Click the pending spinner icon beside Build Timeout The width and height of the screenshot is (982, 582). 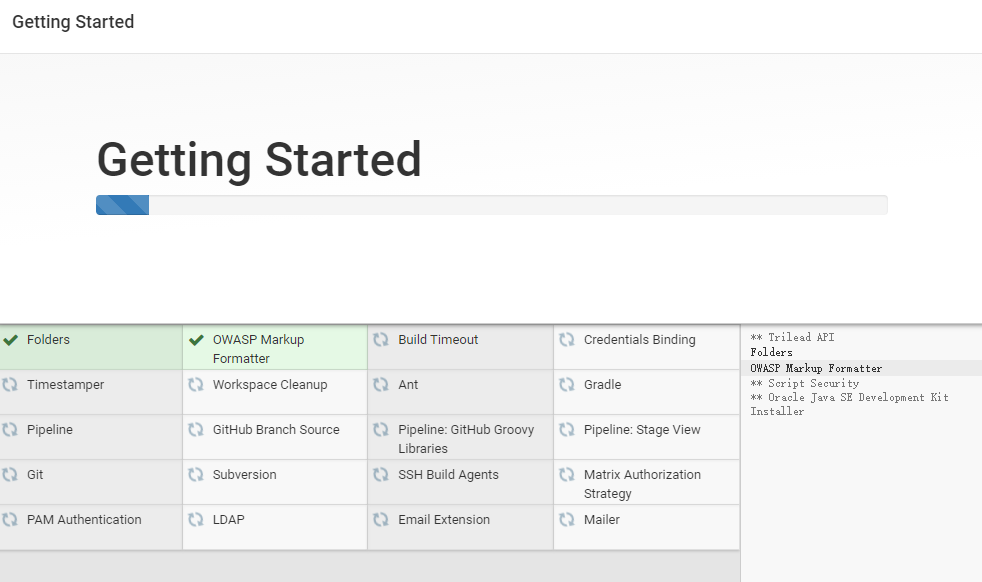pyautogui.click(x=381, y=340)
